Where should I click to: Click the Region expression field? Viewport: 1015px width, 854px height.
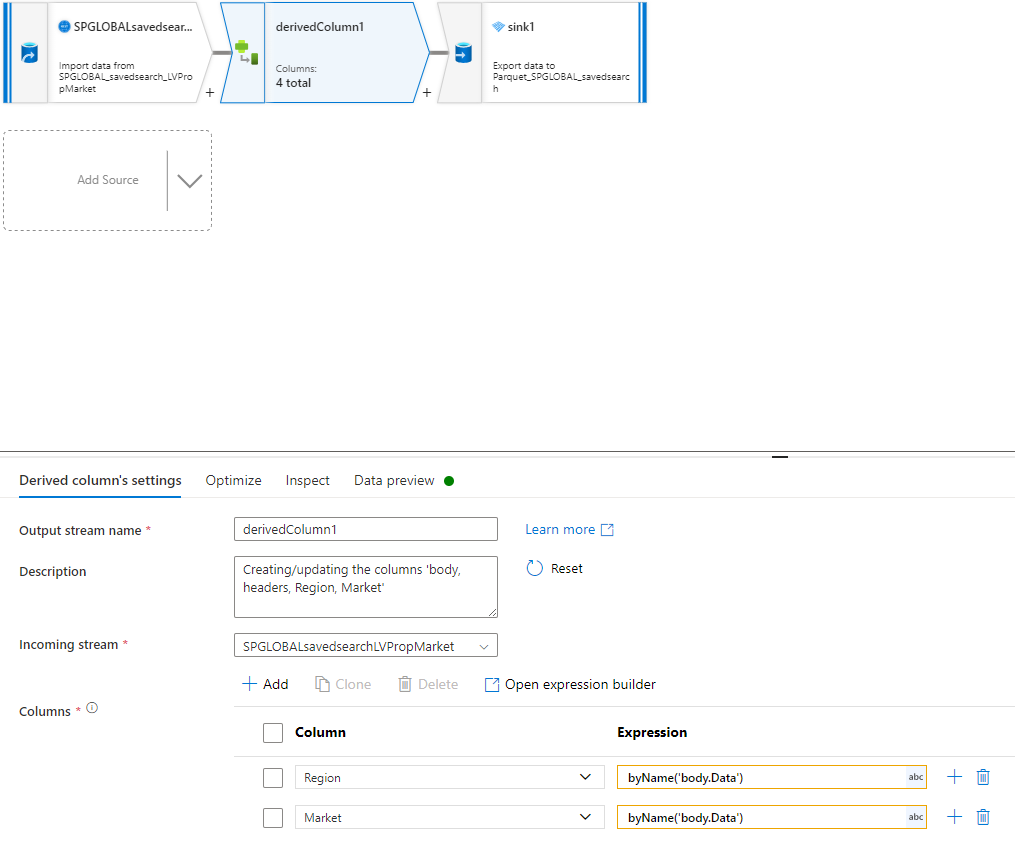pos(772,777)
